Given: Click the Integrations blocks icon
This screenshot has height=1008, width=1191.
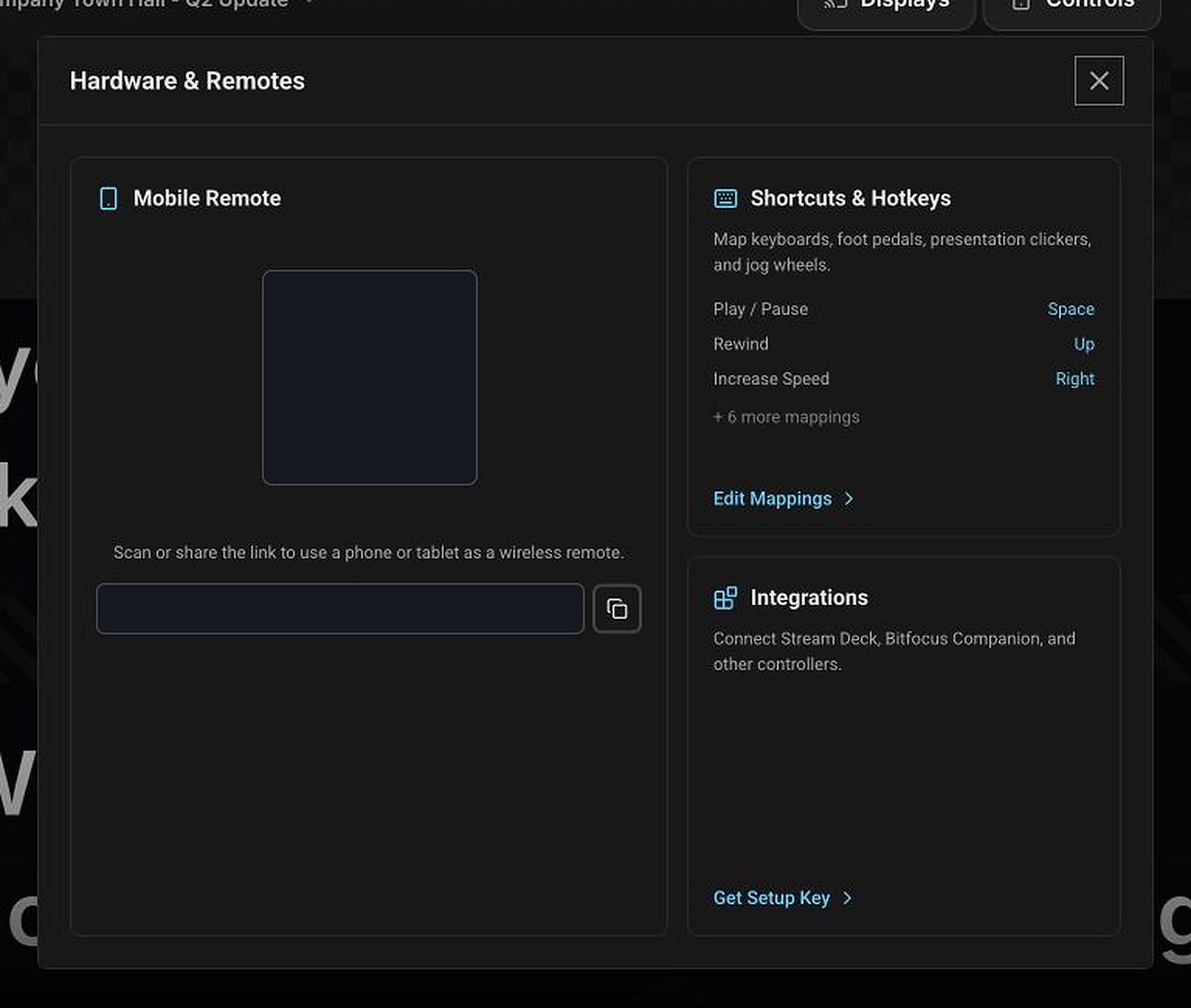Looking at the screenshot, I should pos(725,598).
